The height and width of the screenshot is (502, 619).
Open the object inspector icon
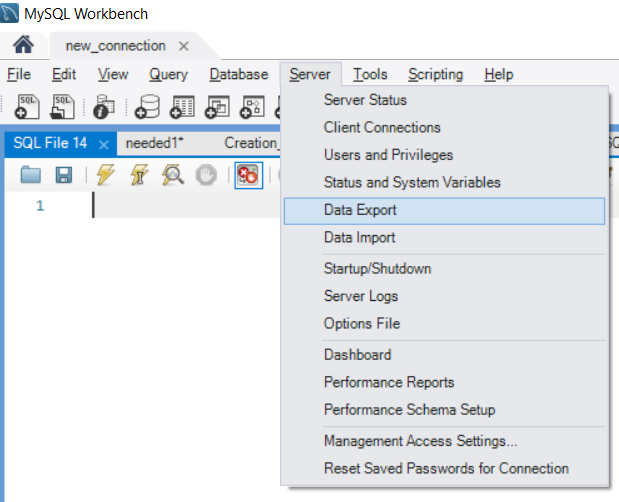click(104, 107)
